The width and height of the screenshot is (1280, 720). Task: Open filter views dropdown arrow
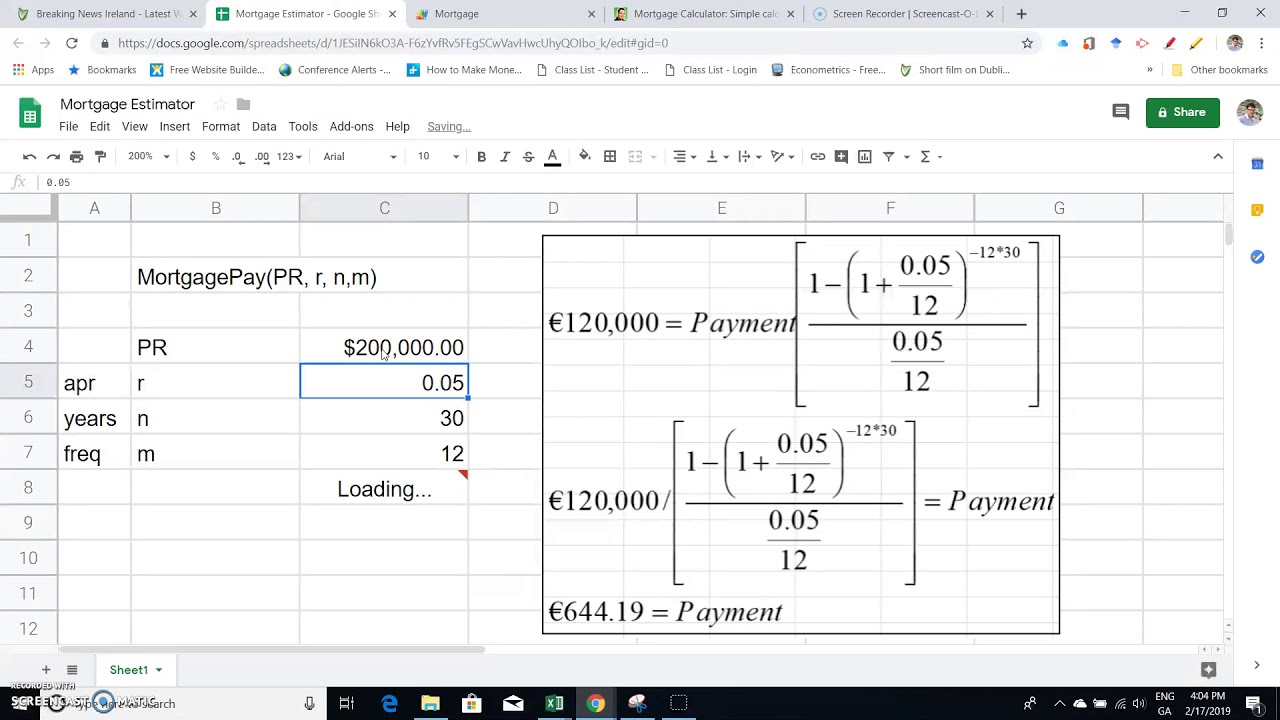(907, 157)
